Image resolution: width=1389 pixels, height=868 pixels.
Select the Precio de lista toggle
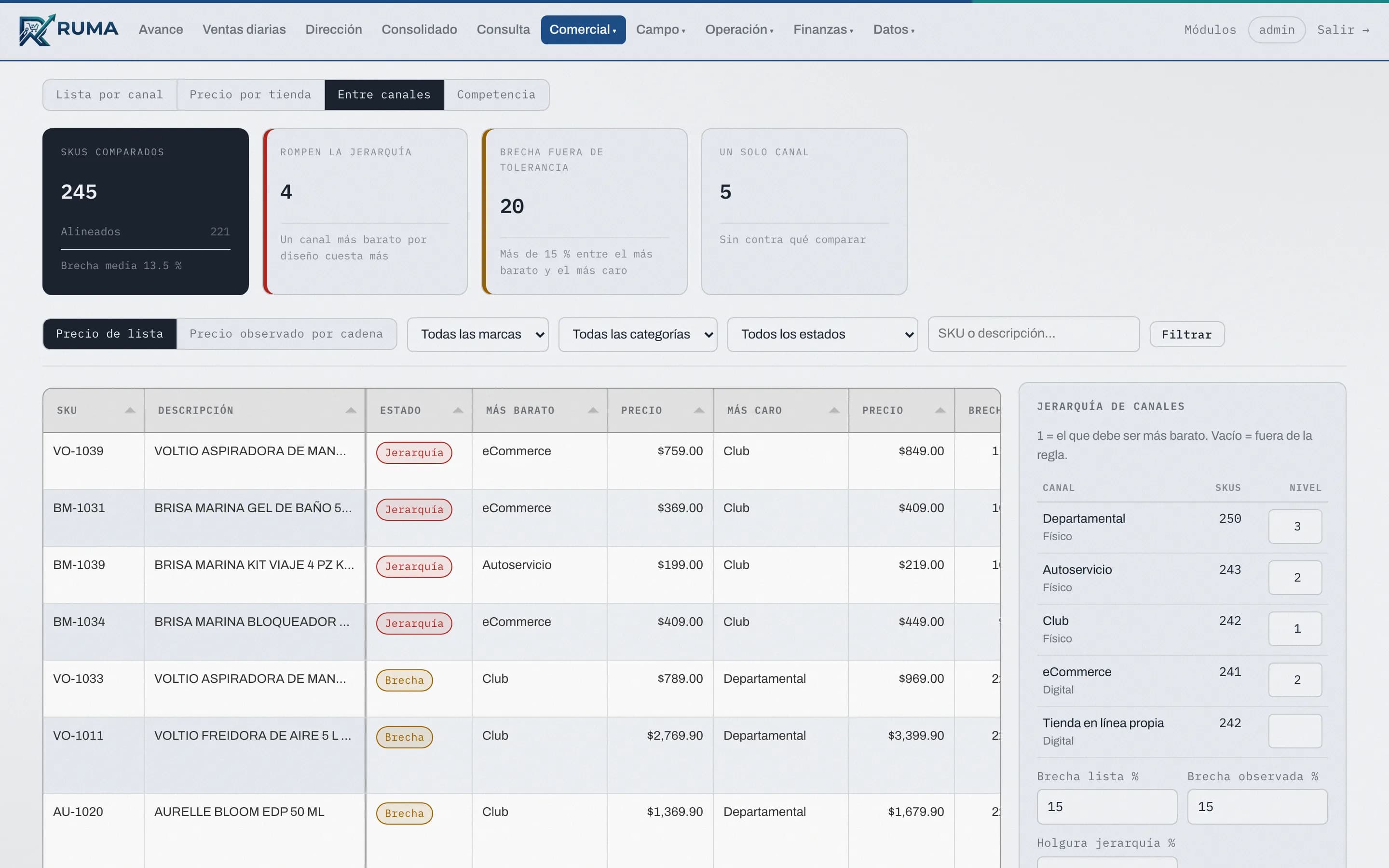coord(109,334)
